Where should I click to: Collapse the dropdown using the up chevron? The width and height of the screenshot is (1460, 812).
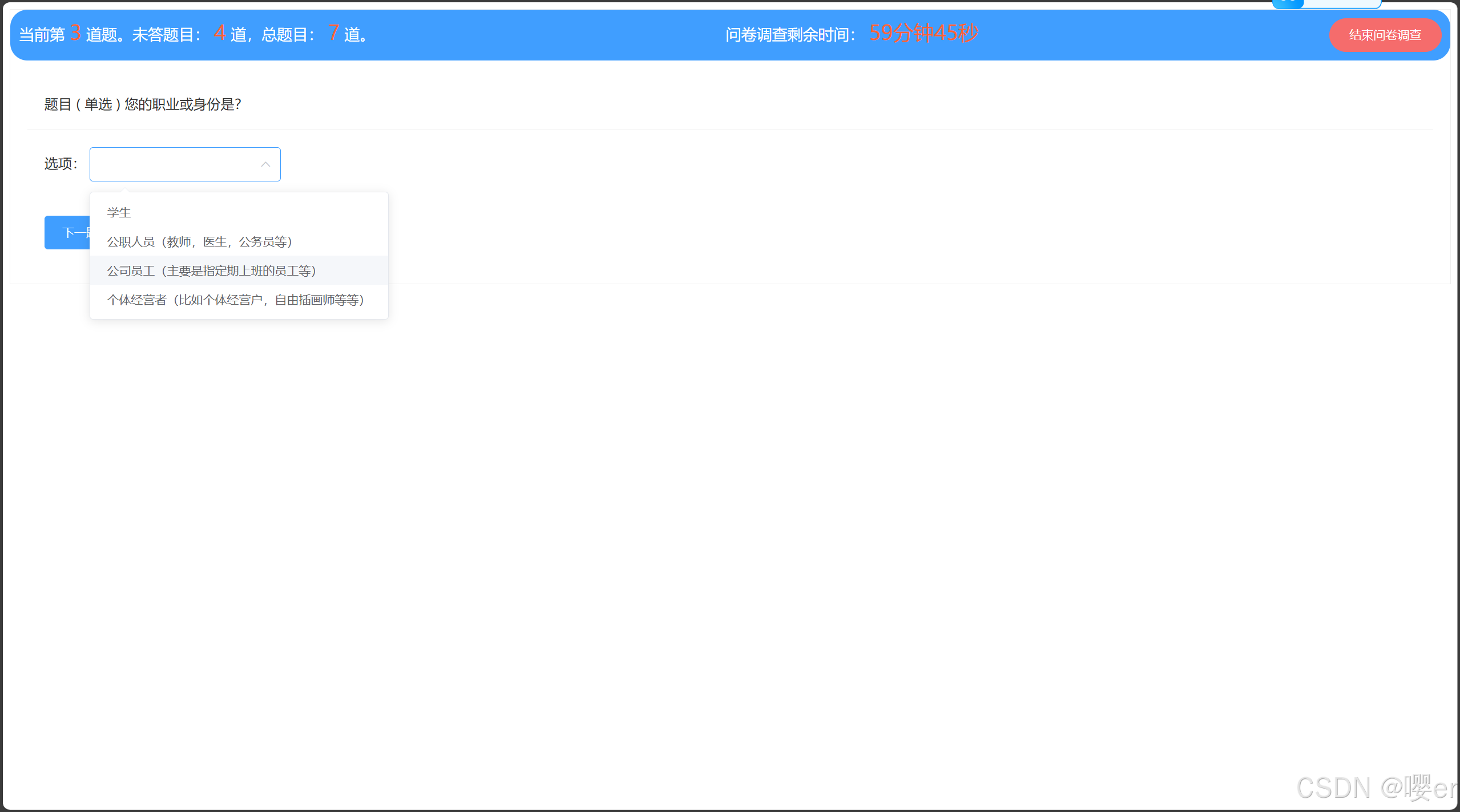(265, 164)
